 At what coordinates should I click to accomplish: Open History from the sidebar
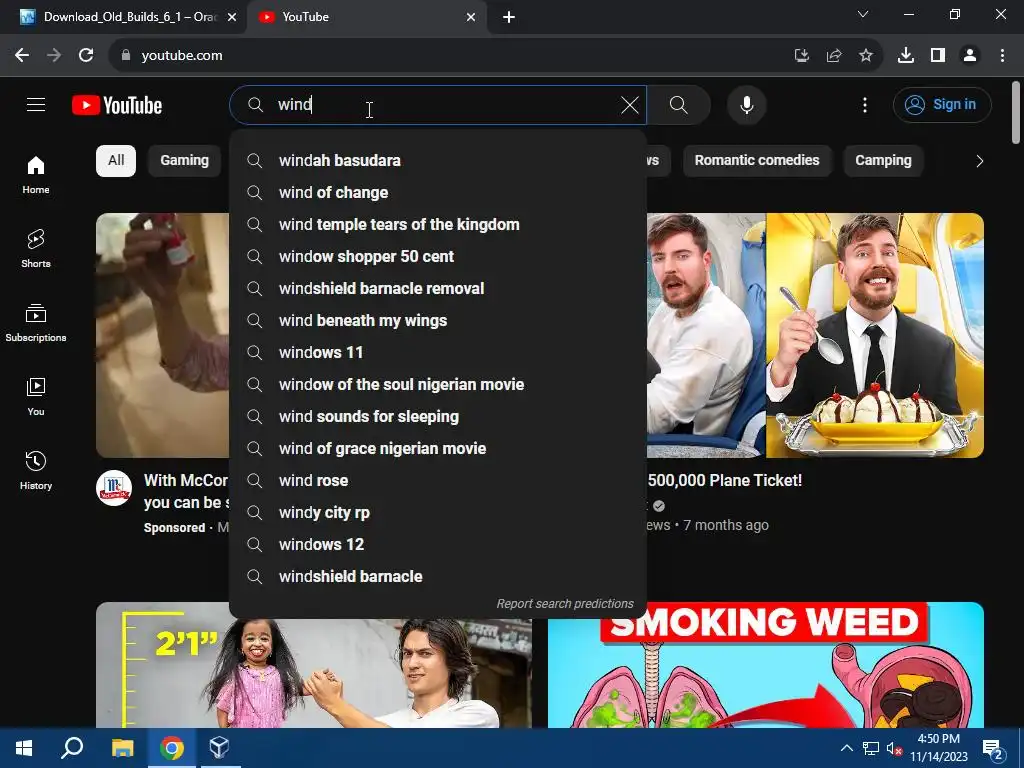click(x=36, y=470)
